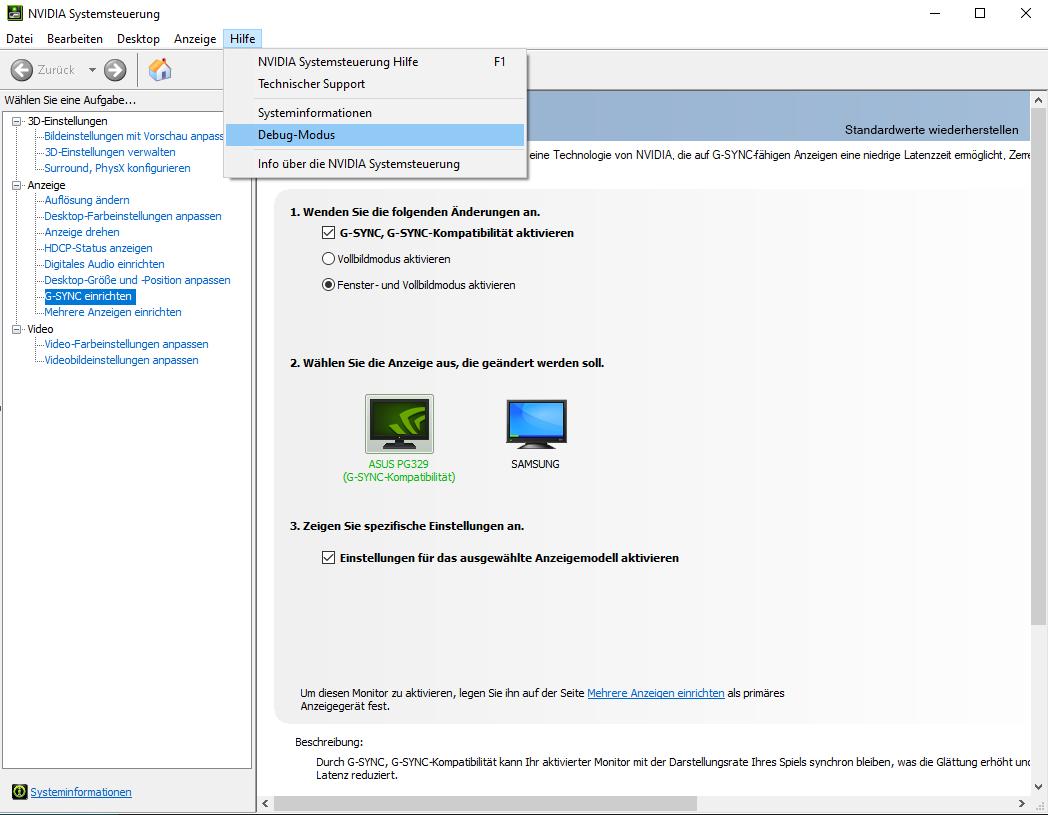Viewport: 1048px width, 815px height.
Task: Select the ASUS PG329 monitor icon
Action: tap(399, 422)
